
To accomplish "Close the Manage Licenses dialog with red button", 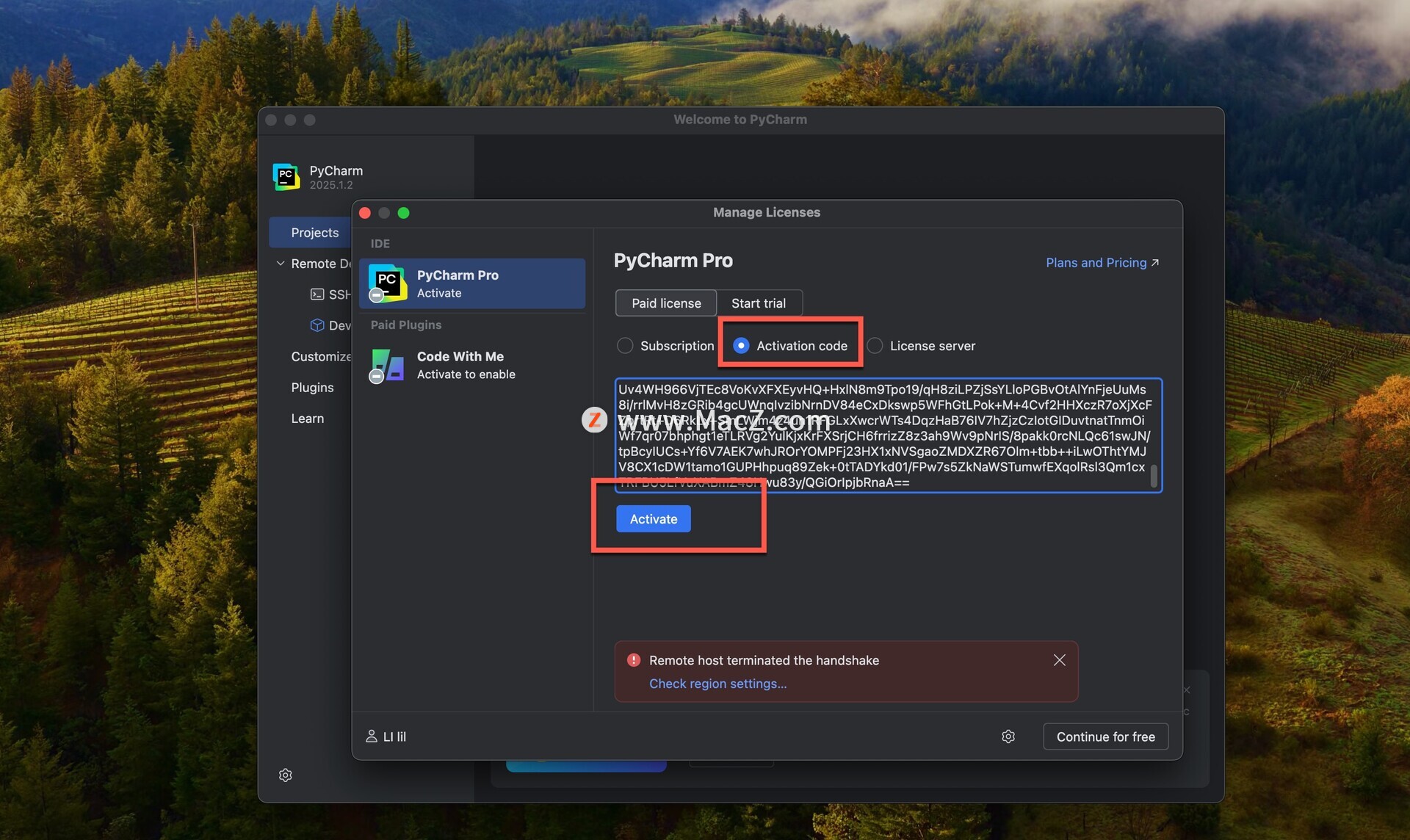I will pos(365,213).
